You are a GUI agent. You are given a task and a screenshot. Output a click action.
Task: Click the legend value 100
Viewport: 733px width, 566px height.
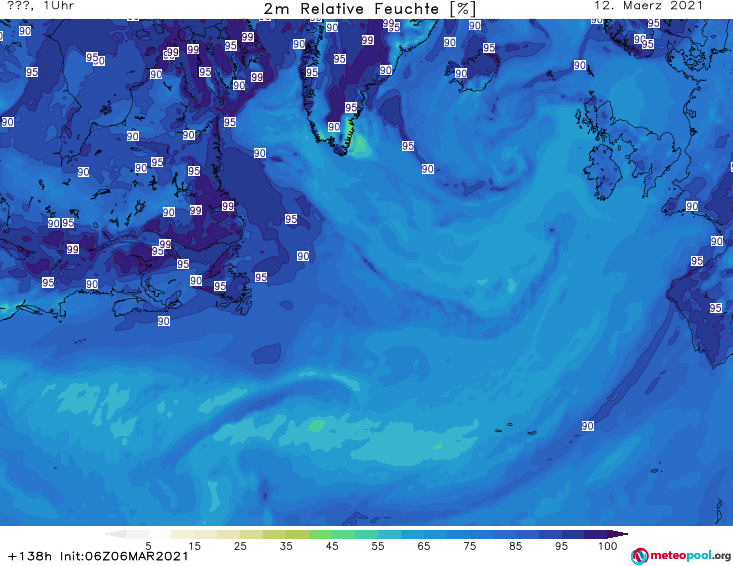pyautogui.click(x=608, y=546)
